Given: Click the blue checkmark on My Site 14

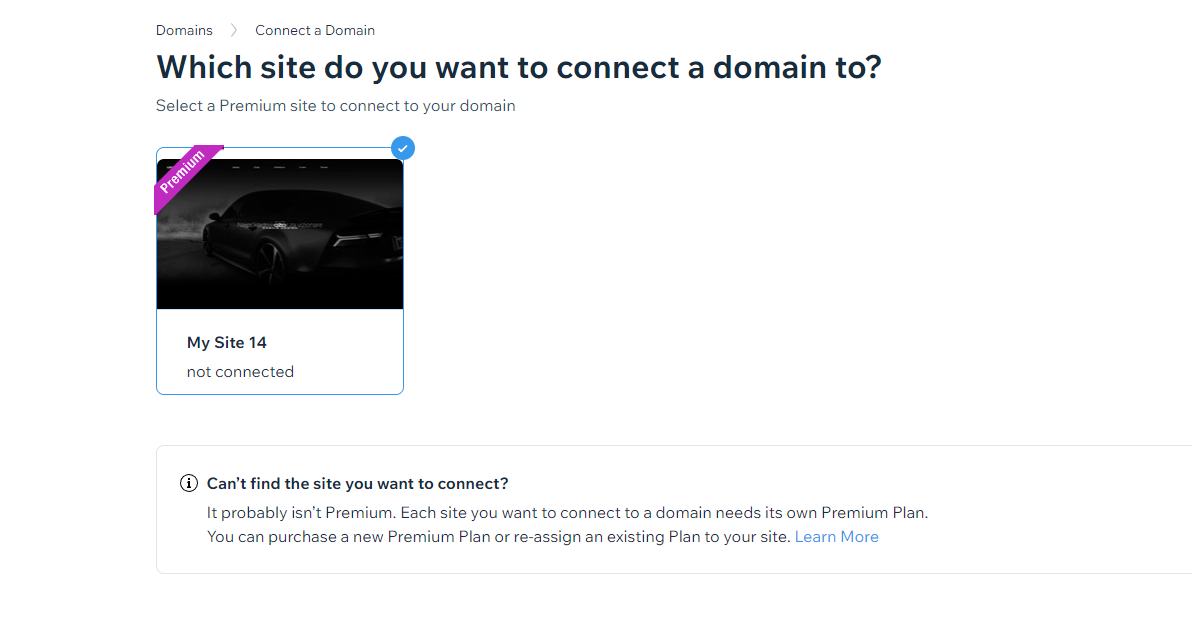Looking at the screenshot, I should tap(403, 148).
